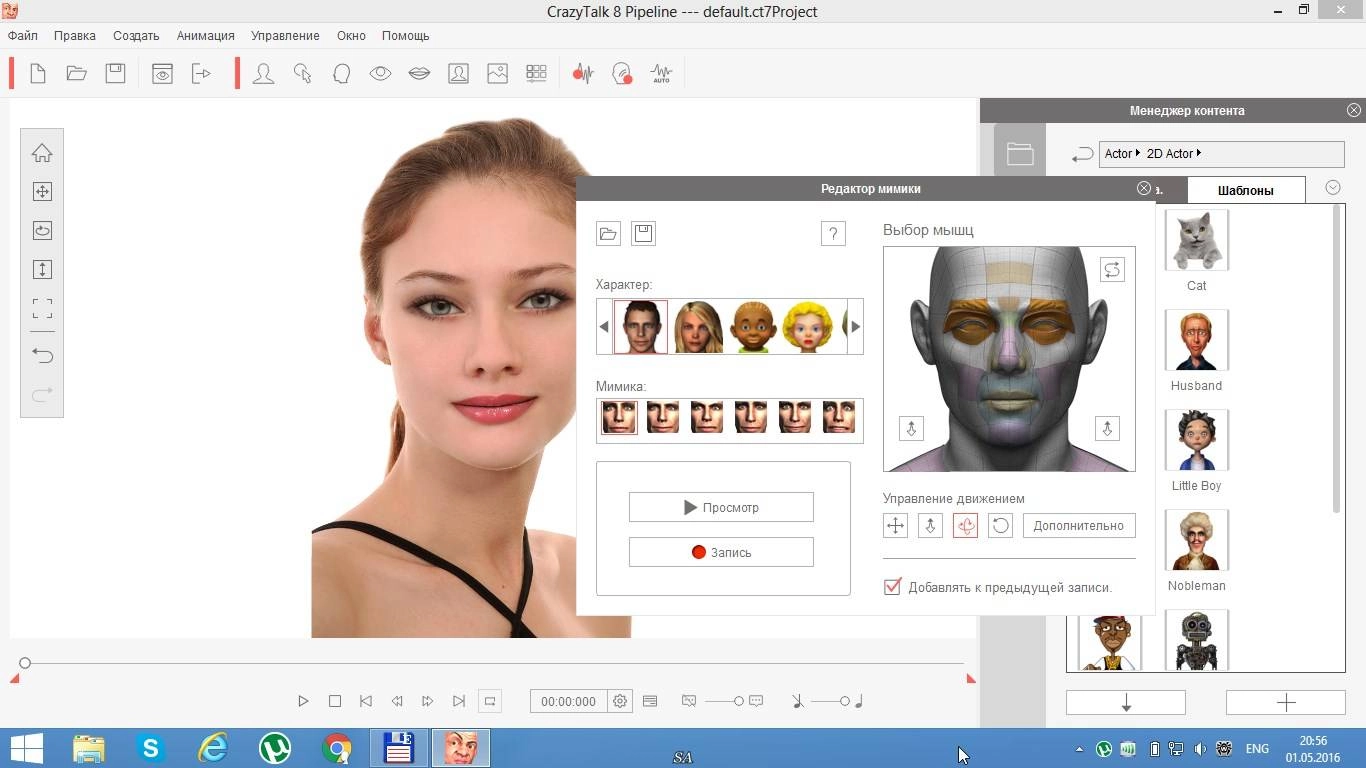Image resolution: width=1366 pixels, height=768 pixels.
Task: Expand the Actor path arrow
Action: click(1138, 153)
